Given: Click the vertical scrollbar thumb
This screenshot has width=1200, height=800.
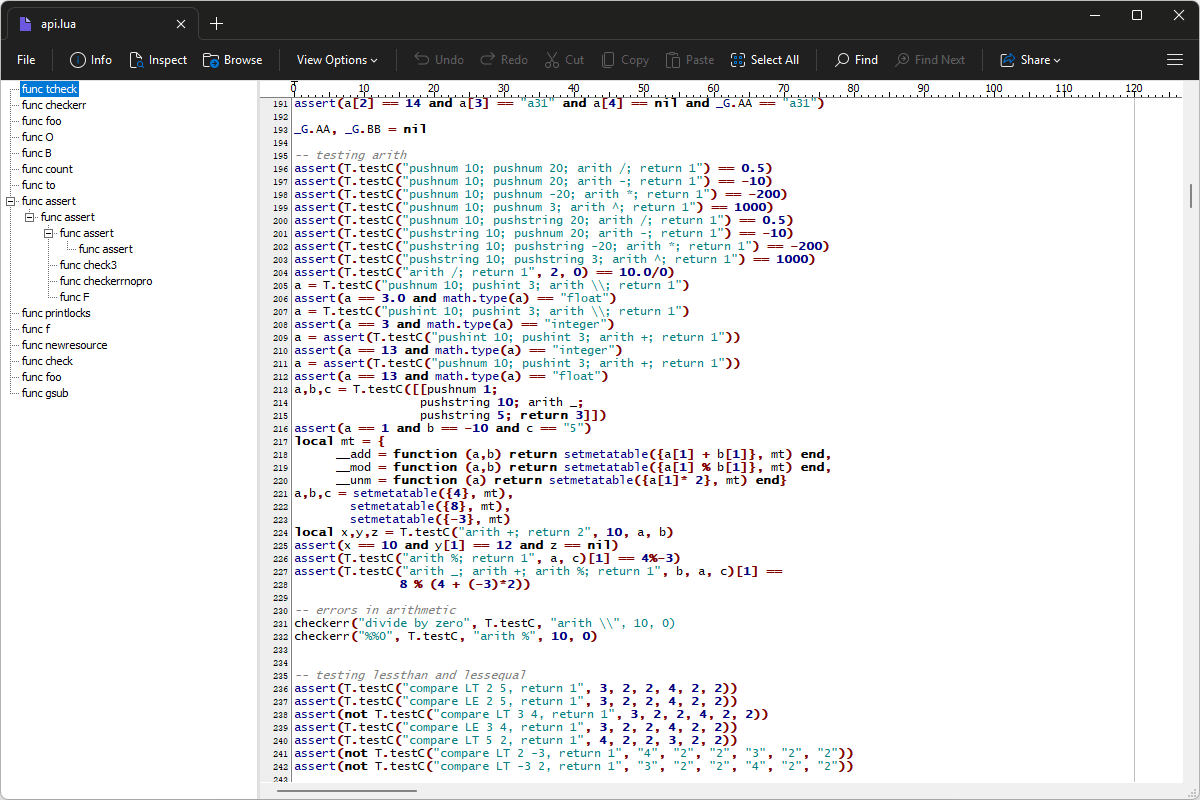Looking at the screenshot, I should (x=1190, y=194).
